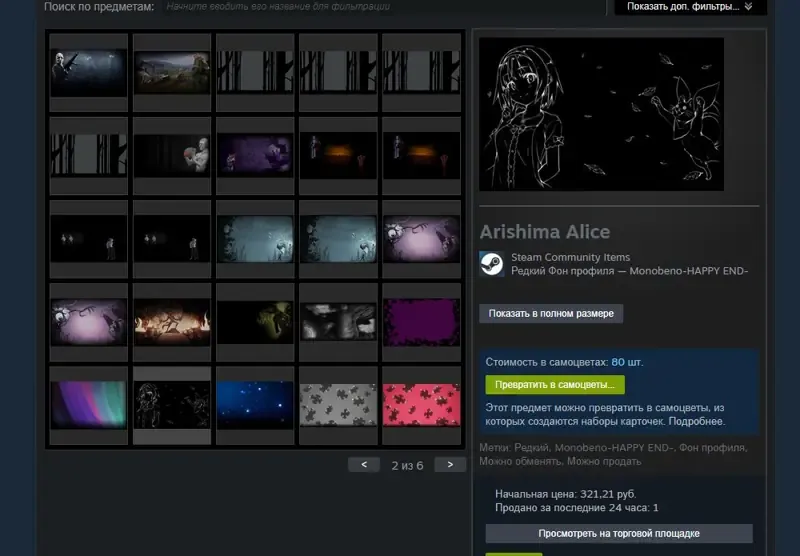Open 'Просмотреть на торговой площадке' button
800x556 pixels.
[619, 534]
